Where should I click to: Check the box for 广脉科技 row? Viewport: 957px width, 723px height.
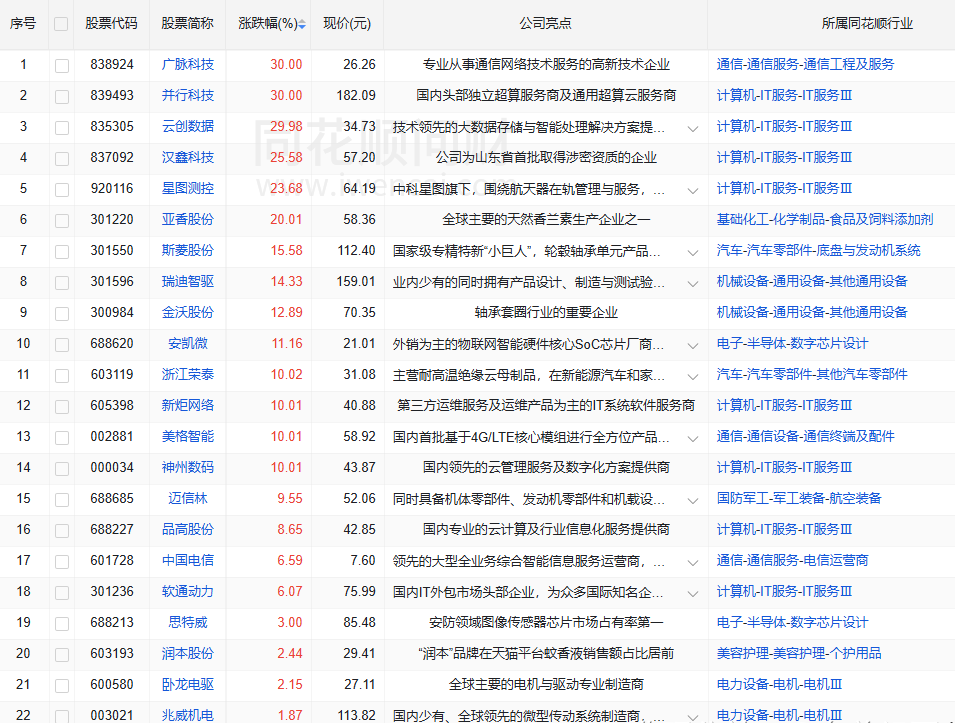click(x=62, y=65)
